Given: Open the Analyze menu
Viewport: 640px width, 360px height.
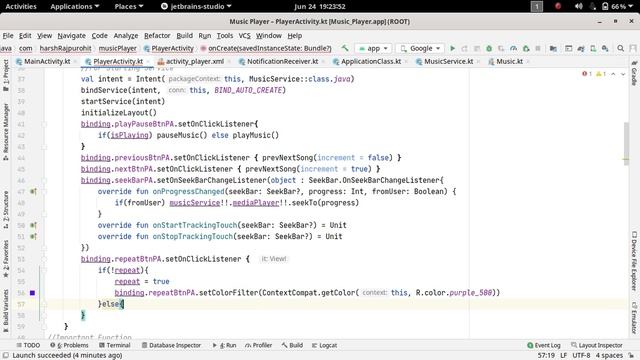Looking at the screenshot, I should point(126,36).
